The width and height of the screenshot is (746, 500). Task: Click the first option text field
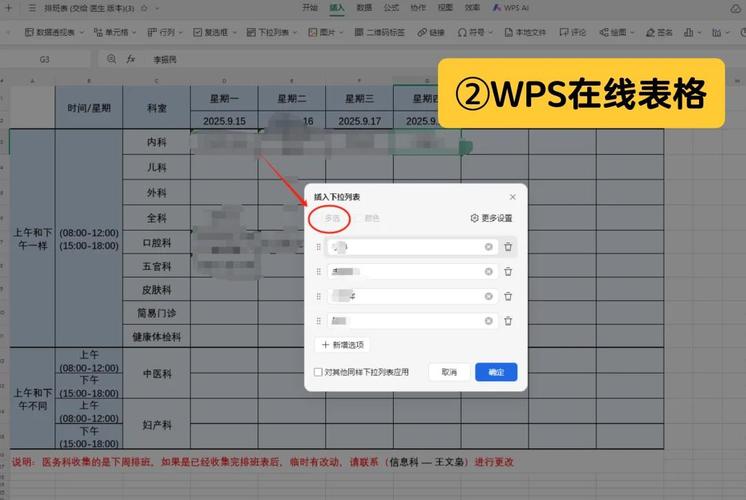[x=412, y=247]
